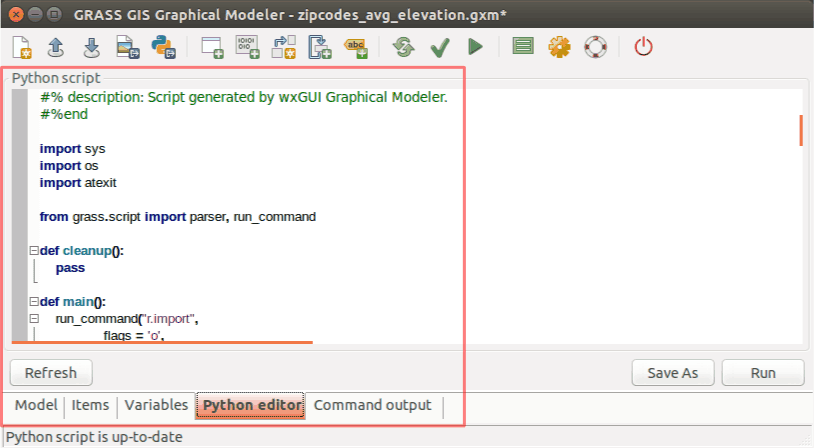This screenshot has width=814, height=448.
Task: Collapse the run_command fold marker
Action: click(x=34, y=319)
